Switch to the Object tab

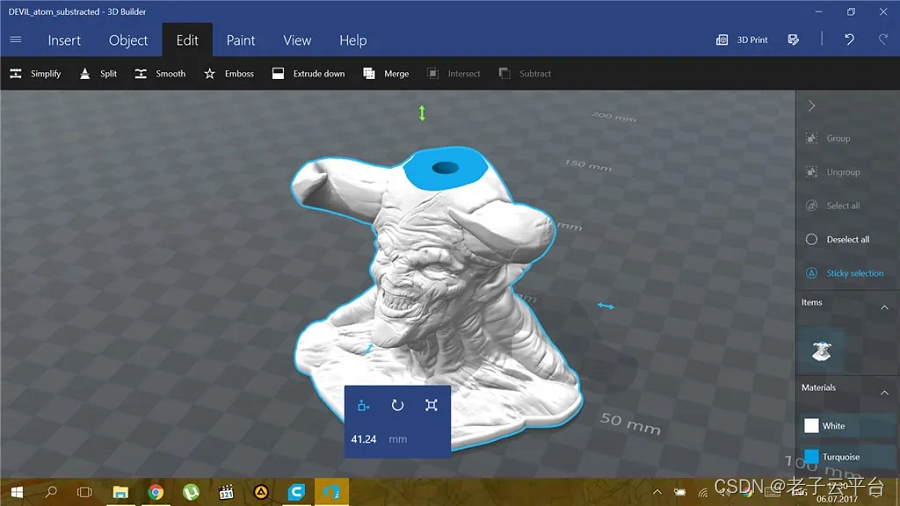(128, 40)
